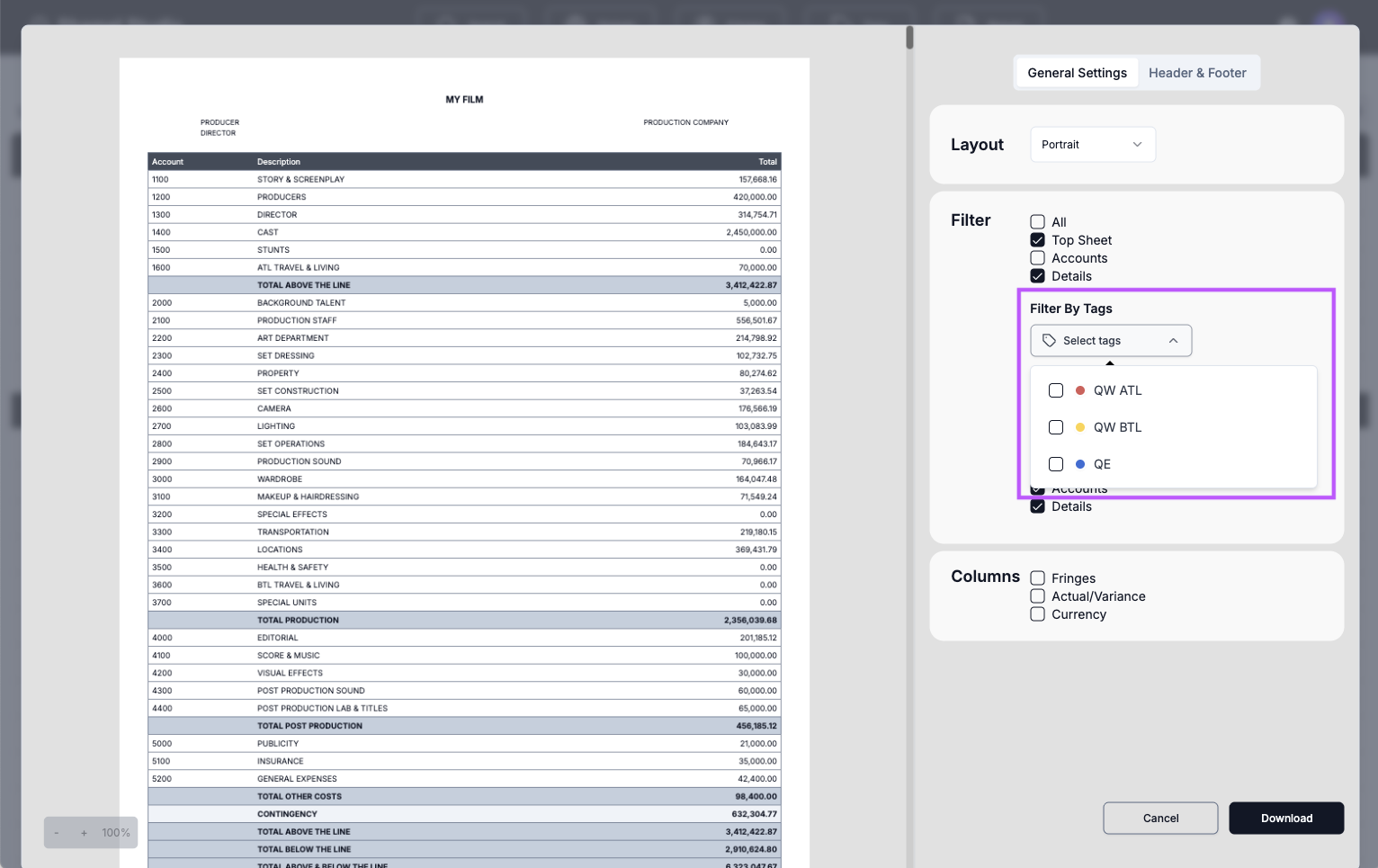Image resolution: width=1378 pixels, height=868 pixels.
Task: Disable the Details filter checkbox
Action: pyautogui.click(x=1037, y=276)
